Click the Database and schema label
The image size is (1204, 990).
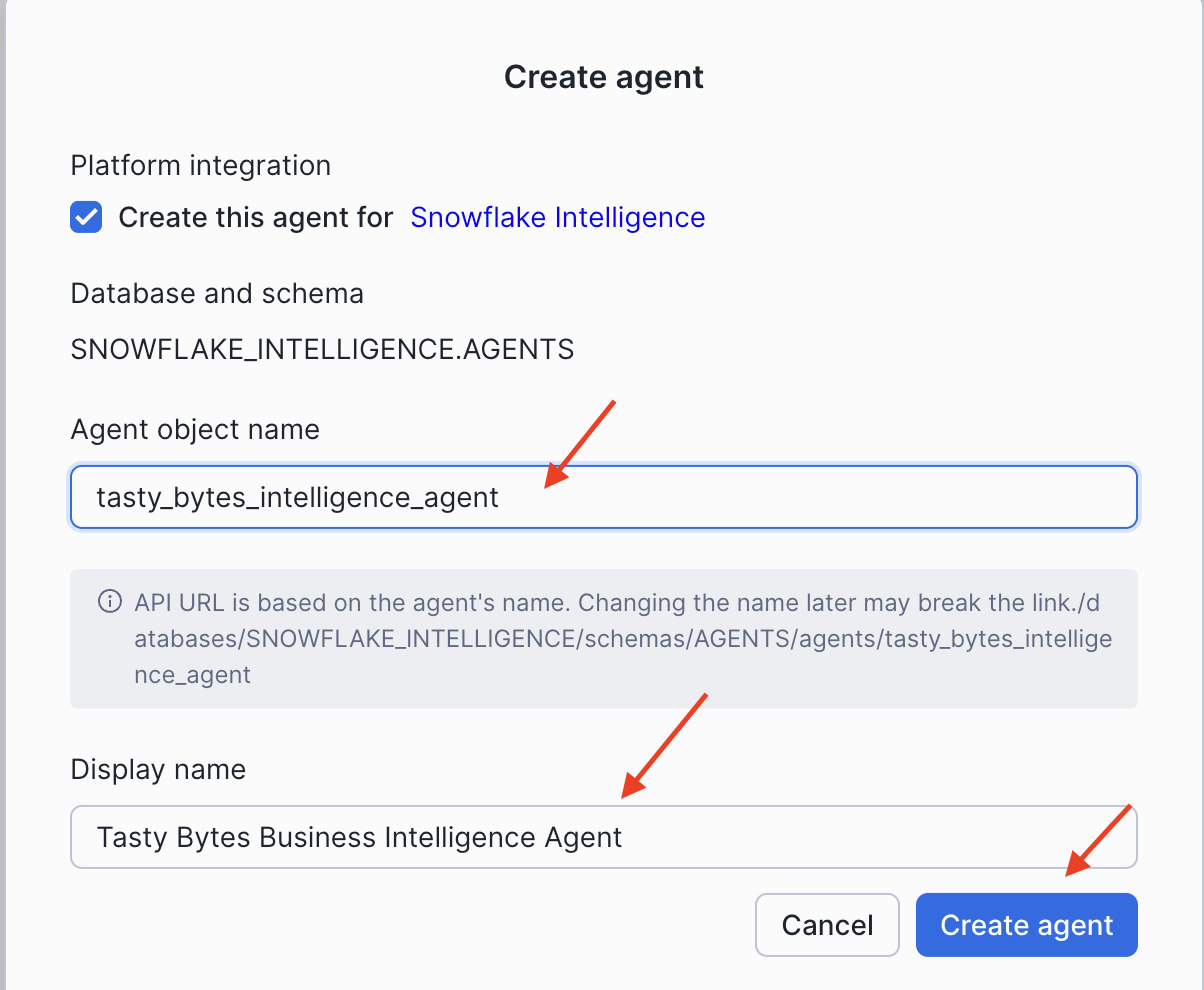coord(217,293)
